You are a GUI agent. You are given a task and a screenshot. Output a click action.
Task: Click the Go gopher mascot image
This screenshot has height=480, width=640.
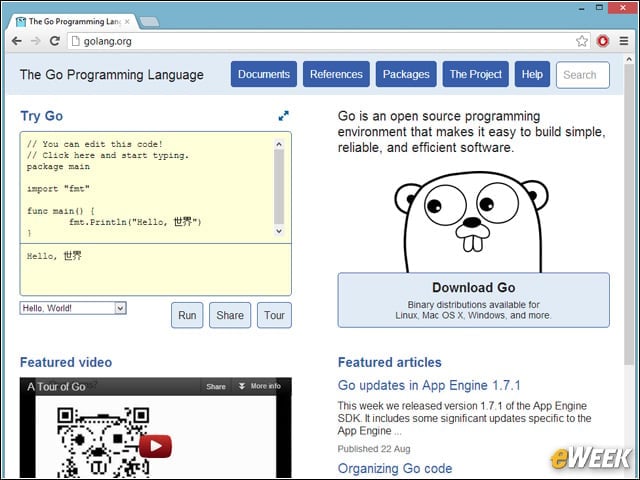471,222
